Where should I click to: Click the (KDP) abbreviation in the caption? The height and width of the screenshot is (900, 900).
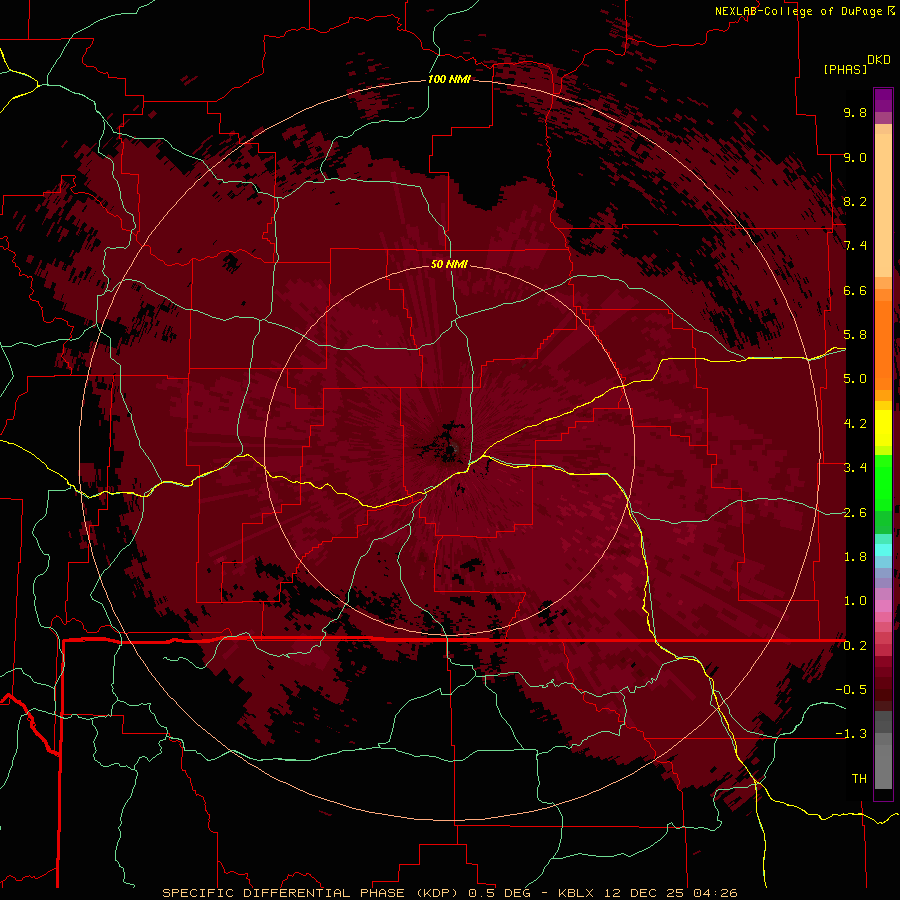[439, 893]
